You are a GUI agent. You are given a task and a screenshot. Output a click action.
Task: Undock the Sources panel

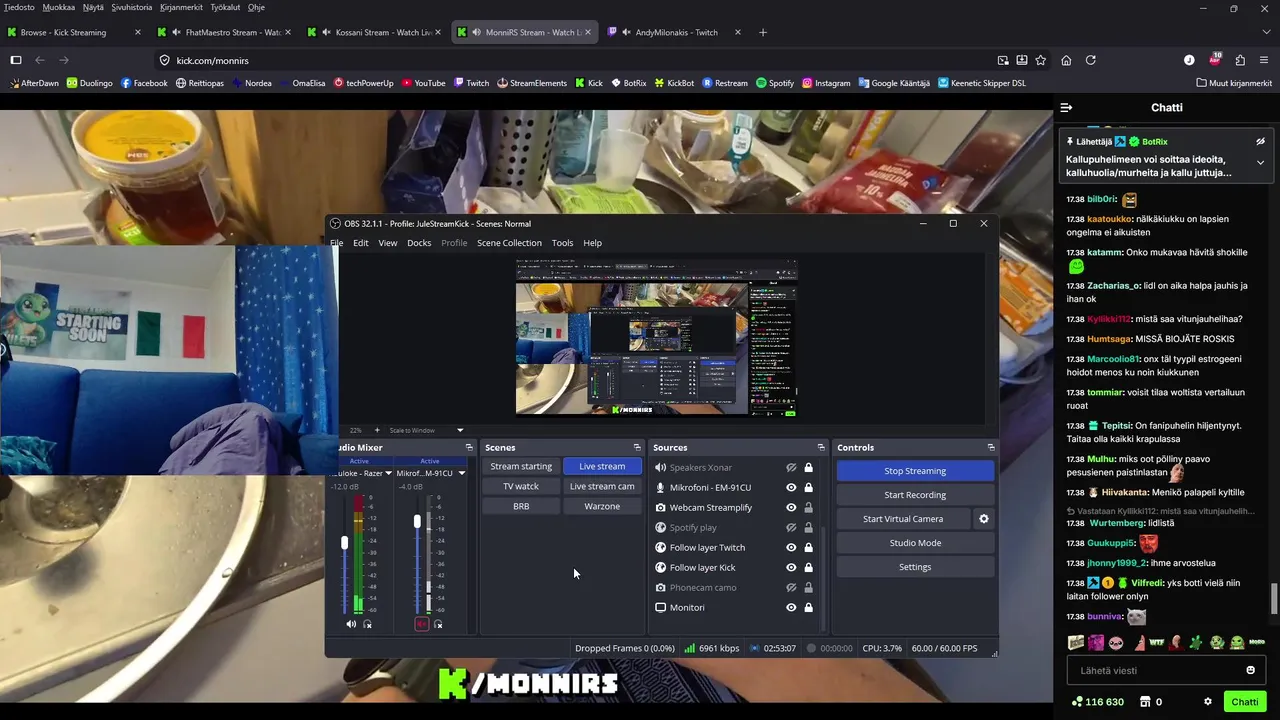(821, 448)
